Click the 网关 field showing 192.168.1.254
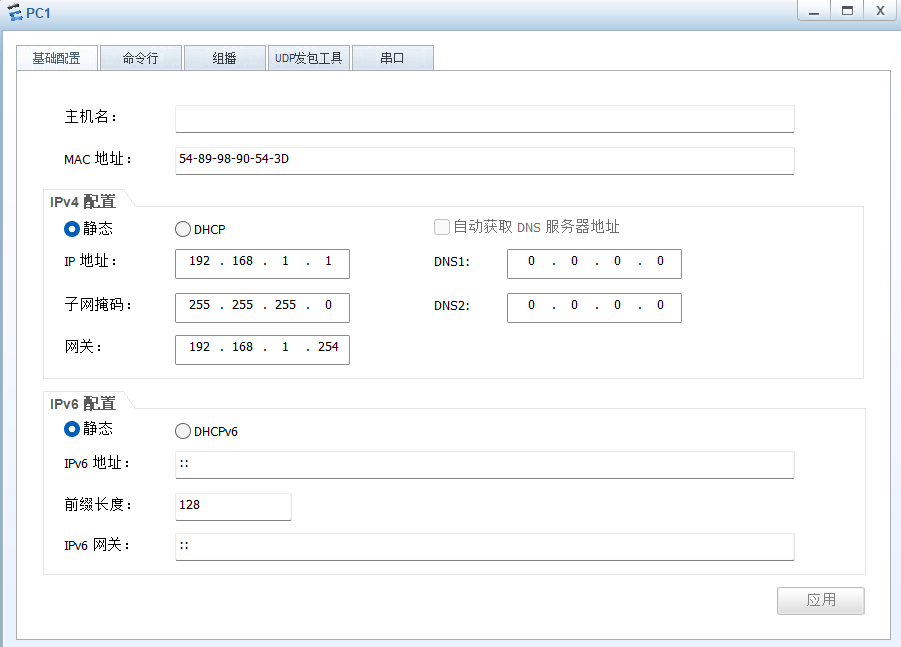The height and width of the screenshot is (647, 901). [x=262, y=349]
